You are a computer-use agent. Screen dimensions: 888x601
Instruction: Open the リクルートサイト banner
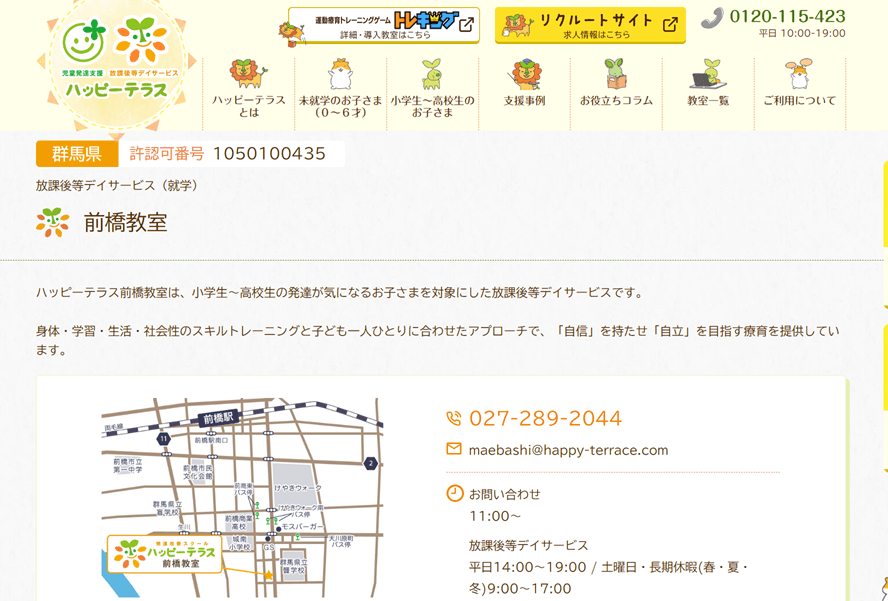pos(590,25)
